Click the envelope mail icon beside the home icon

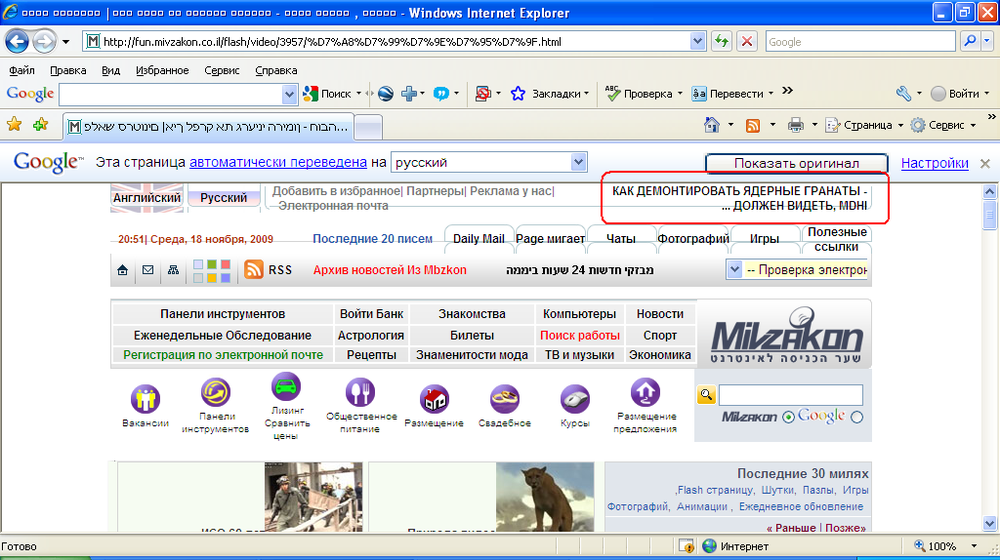coord(148,270)
